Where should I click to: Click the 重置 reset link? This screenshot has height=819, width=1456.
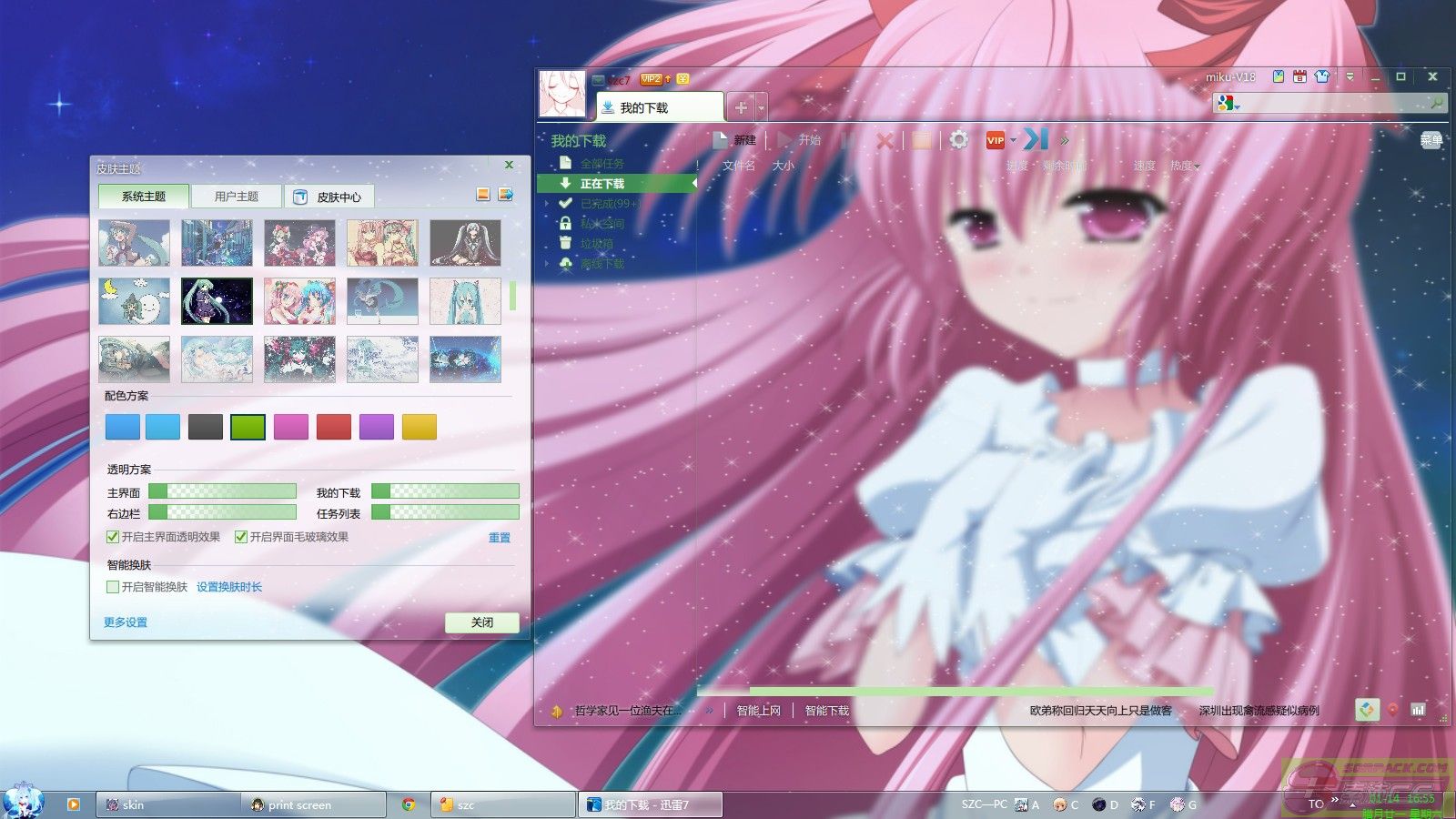[500, 538]
